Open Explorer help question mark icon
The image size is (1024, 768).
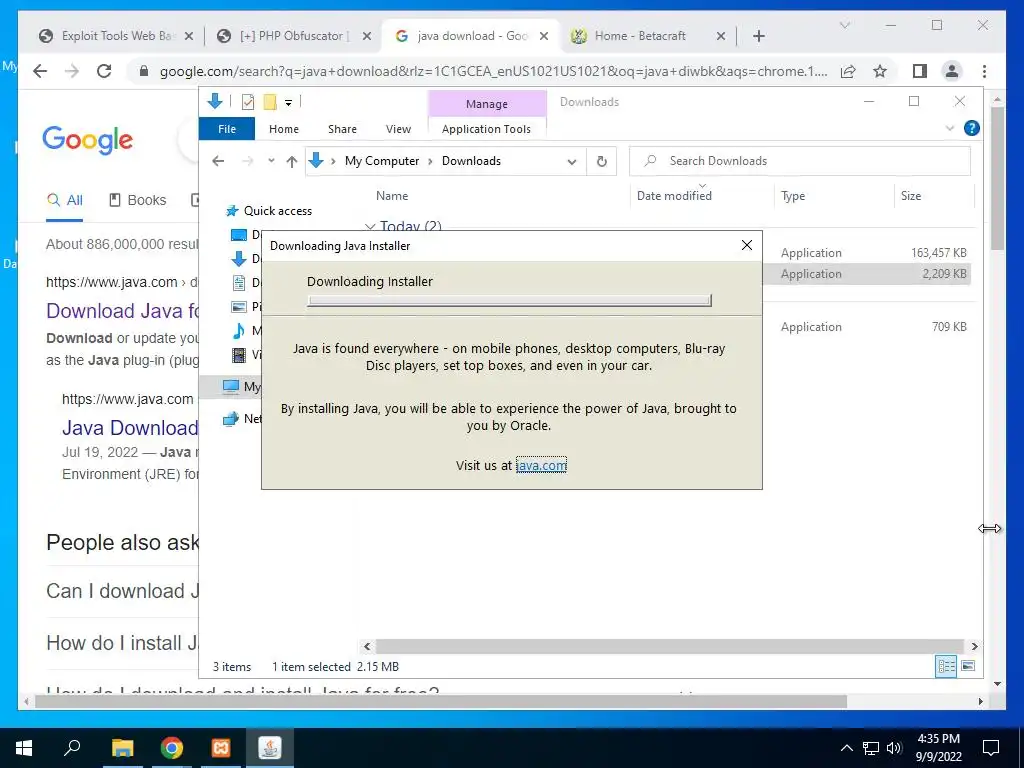(x=972, y=128)
